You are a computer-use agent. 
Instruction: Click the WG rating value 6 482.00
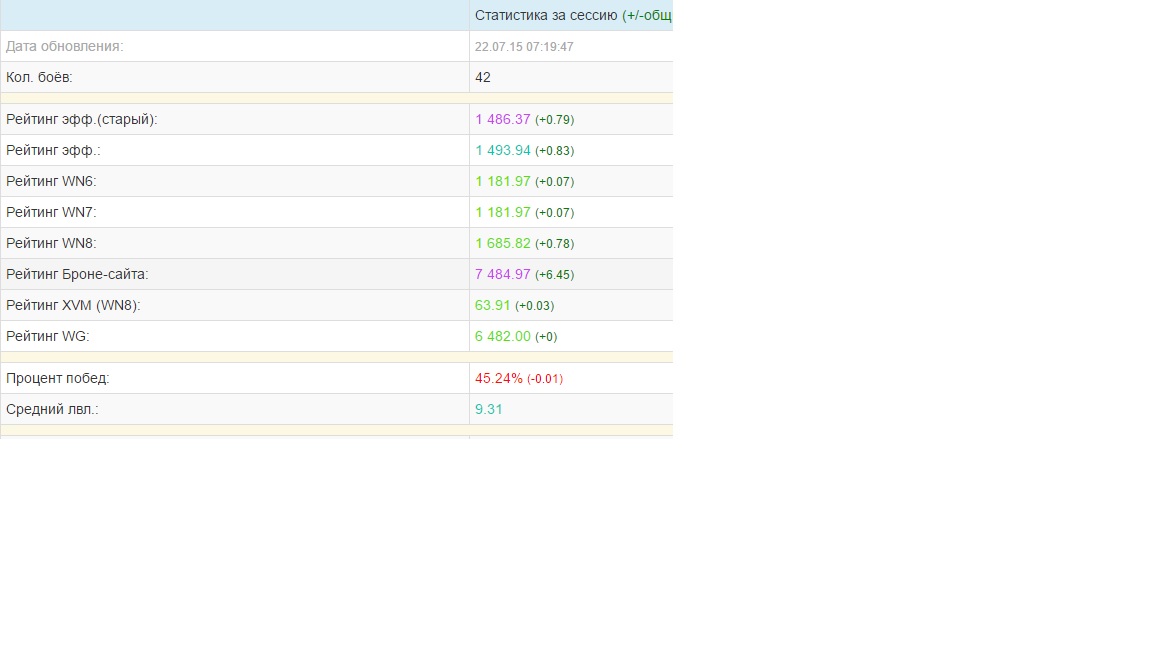503,336
